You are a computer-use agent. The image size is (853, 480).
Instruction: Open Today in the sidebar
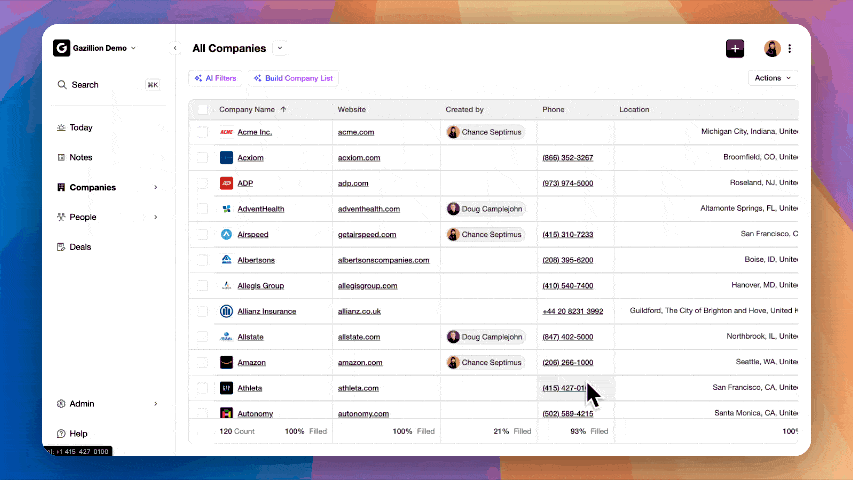pyautogui.click(x=81, y=127)
